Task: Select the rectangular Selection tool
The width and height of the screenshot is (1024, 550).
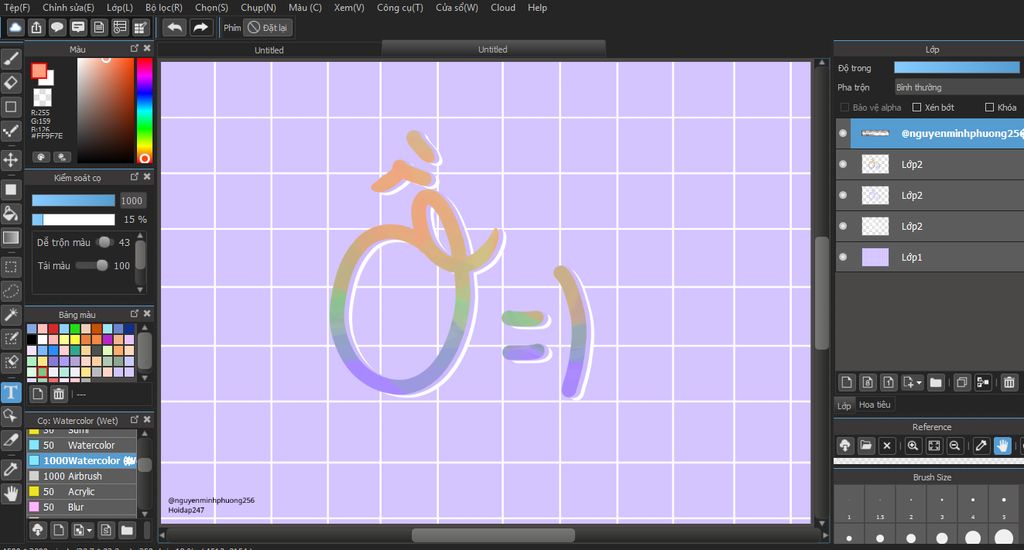Action: click(x=11, y=267)
